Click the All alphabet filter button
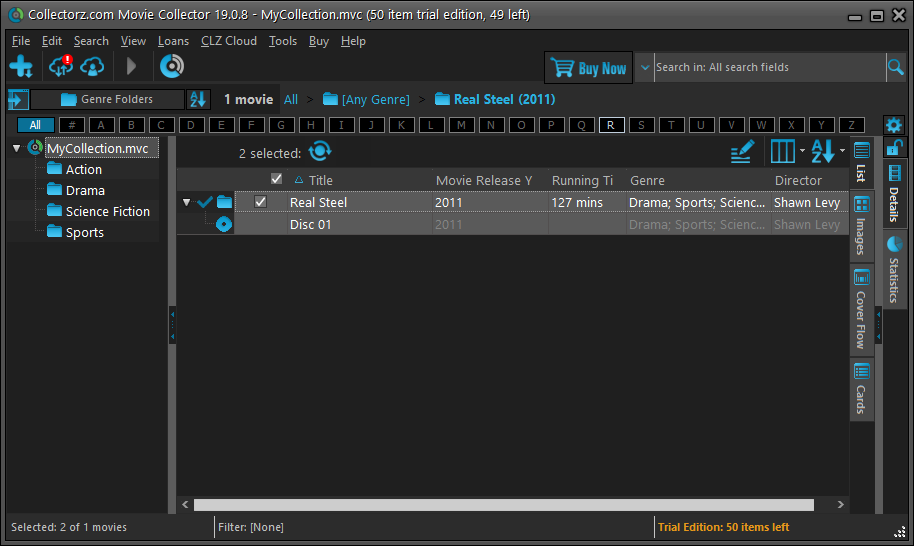914x546 pixels. 35,125
